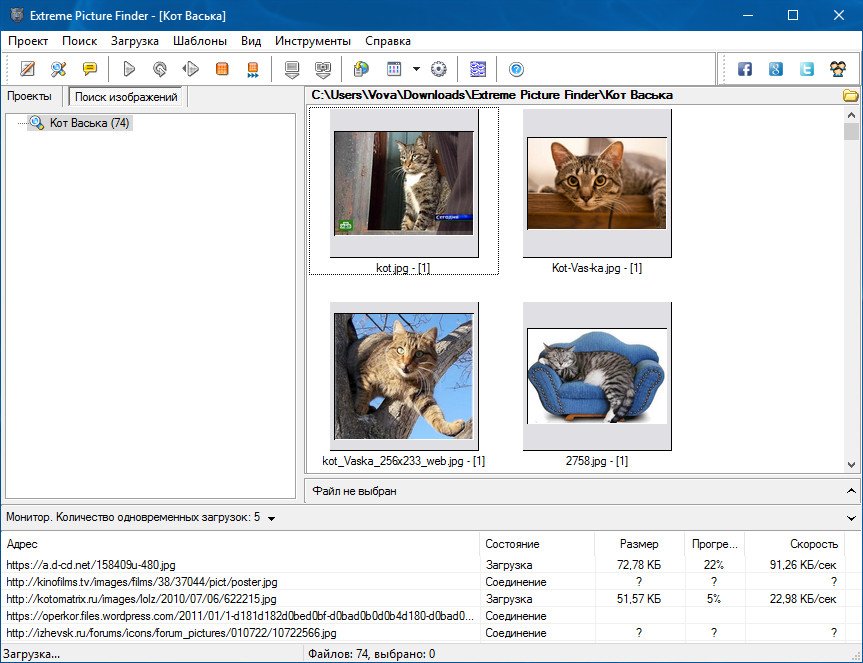The width and height of the screenshot is (863, 663).
Task: Open the image search tool icon
Action: coord(58,69)
